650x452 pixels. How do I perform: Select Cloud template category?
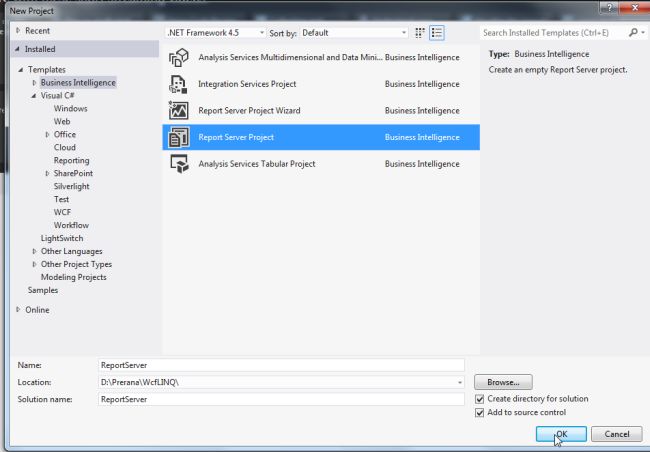pos(65,147)
